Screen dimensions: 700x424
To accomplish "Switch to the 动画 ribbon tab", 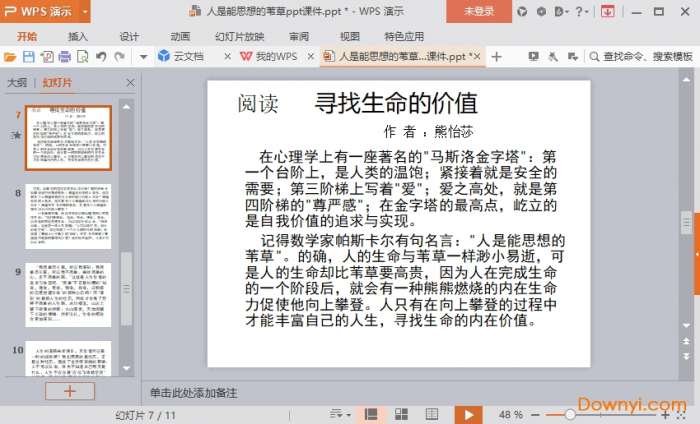I will point(180,37).
